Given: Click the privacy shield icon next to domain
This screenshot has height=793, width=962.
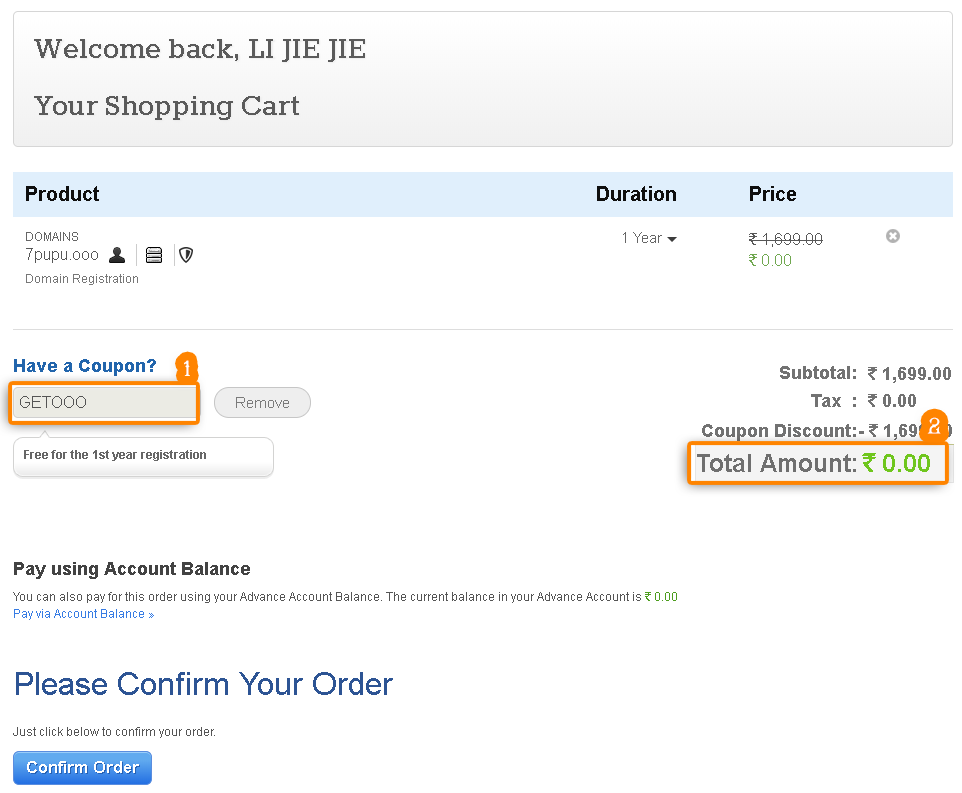Looking at the screenshot, I should (186, 255).
